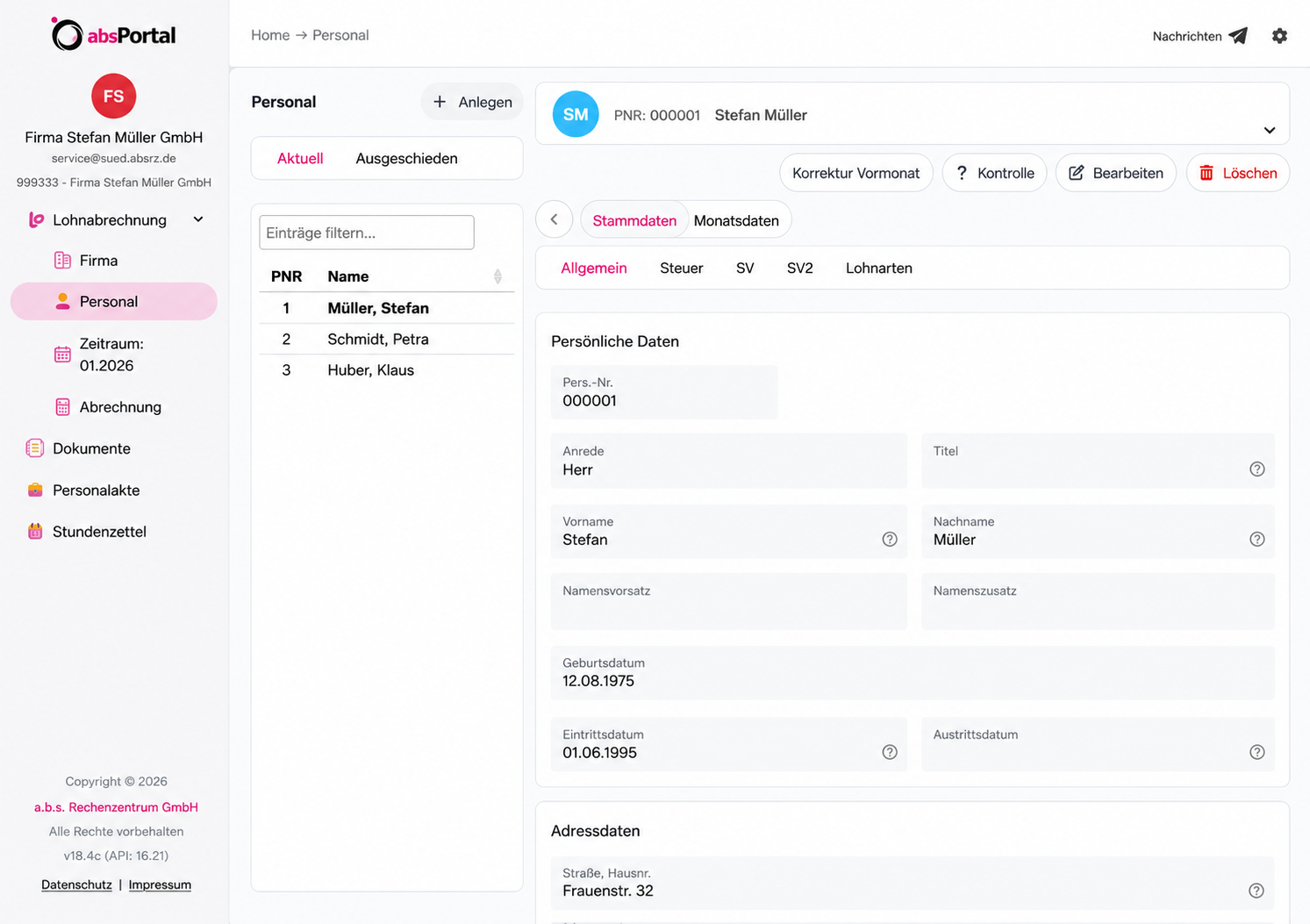Viewport: 1310px width, 924px height.
Task: Click the Kontrolle button
Action: [x=995, y=173]
